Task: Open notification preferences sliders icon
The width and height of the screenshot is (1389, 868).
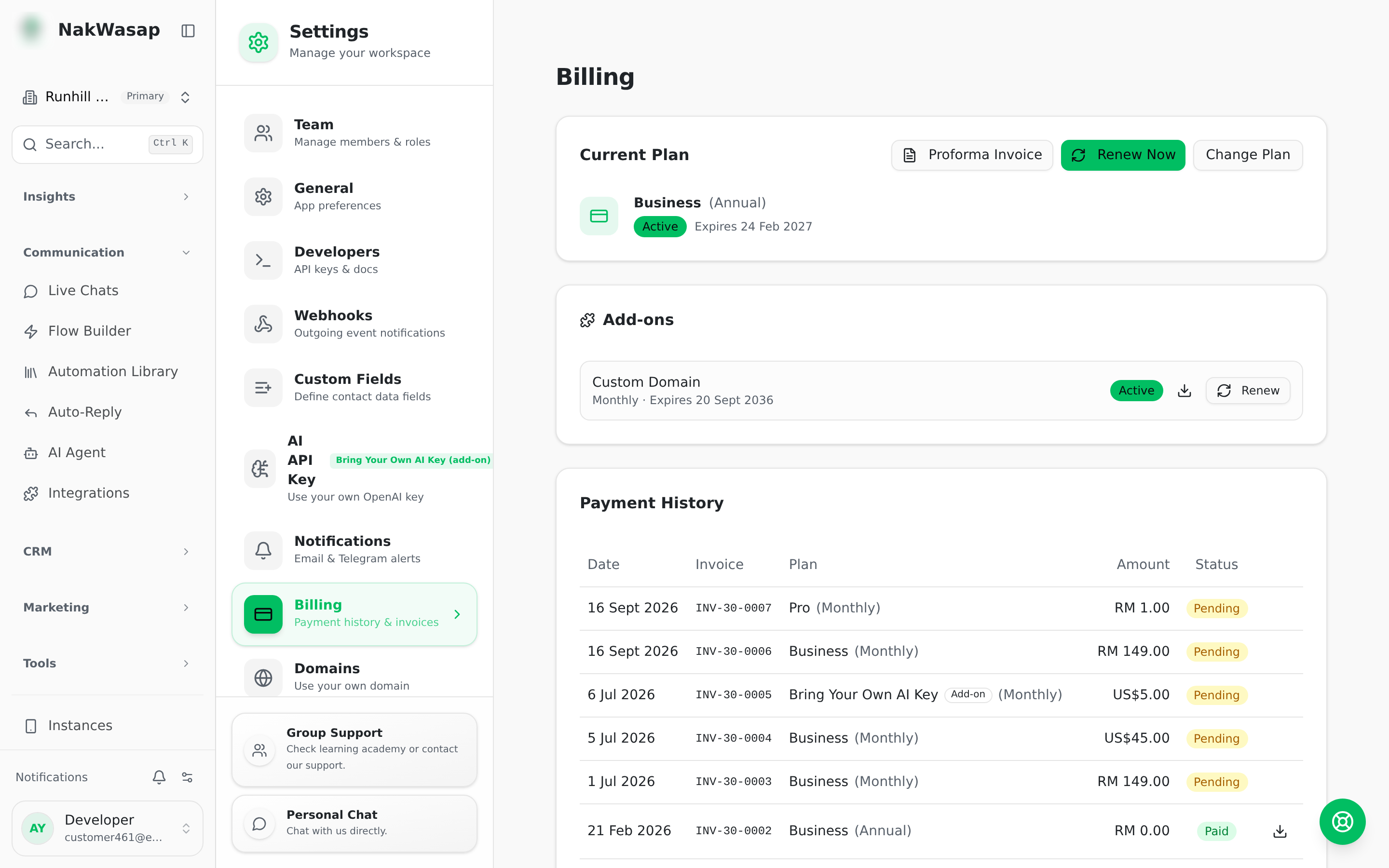Action: pyautogui.click(x=187, y=777)
